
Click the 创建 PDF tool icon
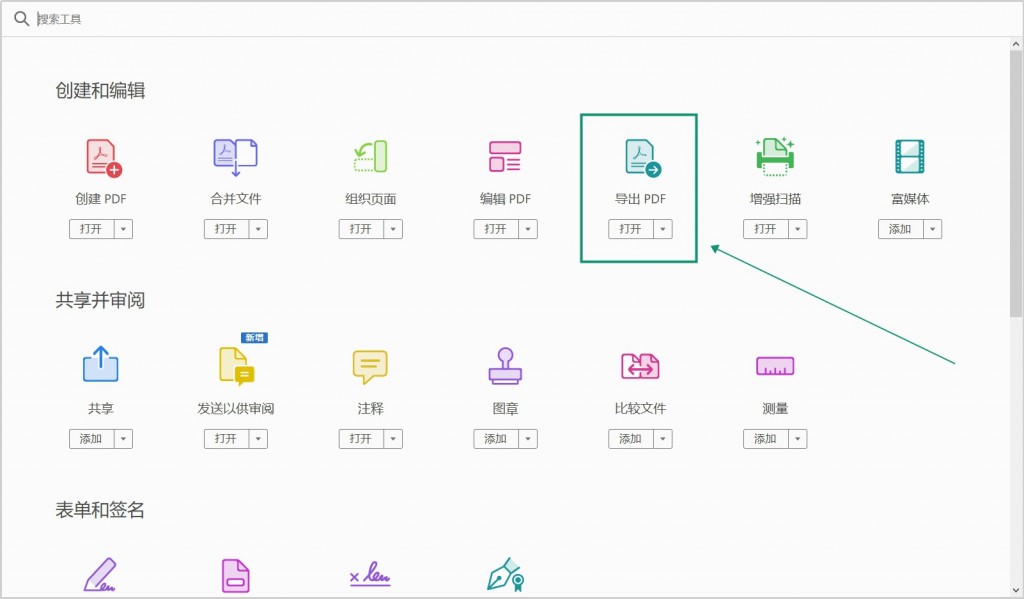[104, 158]
